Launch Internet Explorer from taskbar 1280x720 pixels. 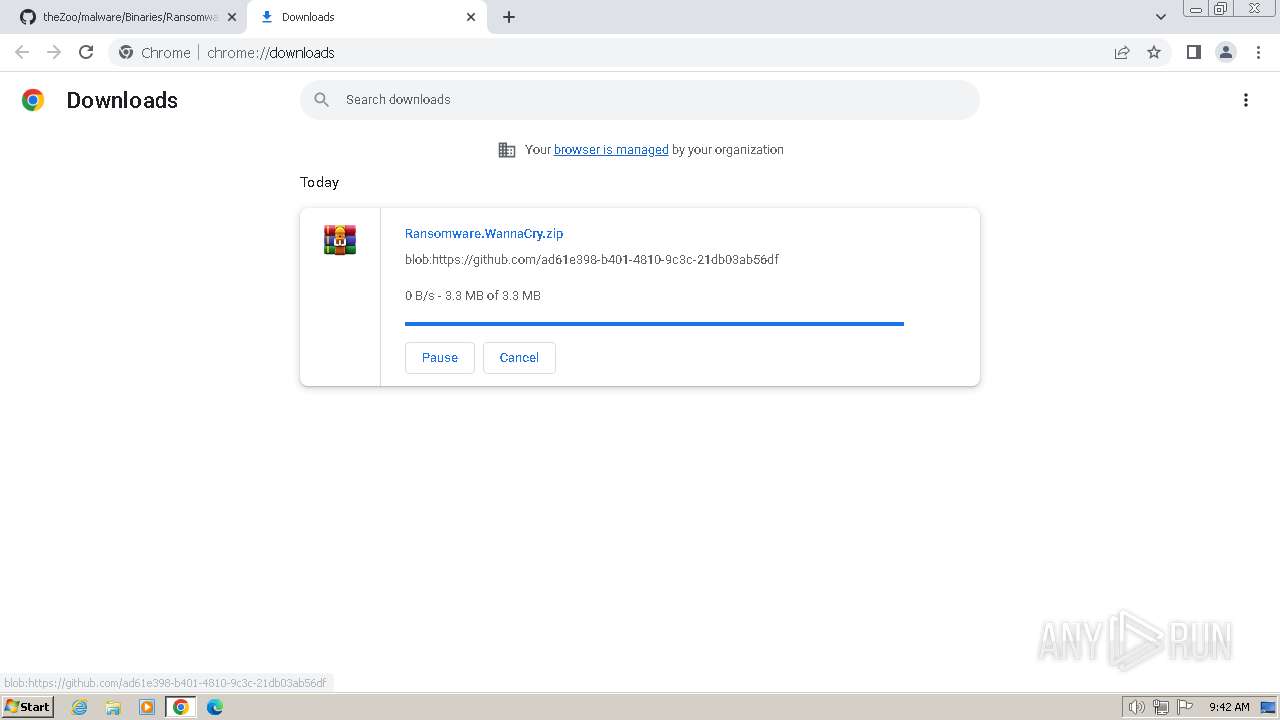click(79, 707)
